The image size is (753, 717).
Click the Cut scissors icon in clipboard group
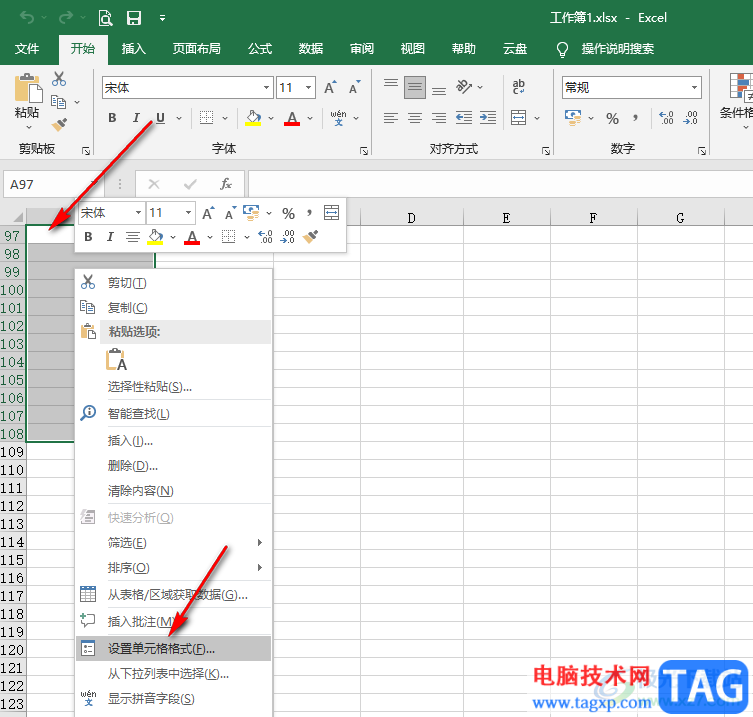coord(59,79)
